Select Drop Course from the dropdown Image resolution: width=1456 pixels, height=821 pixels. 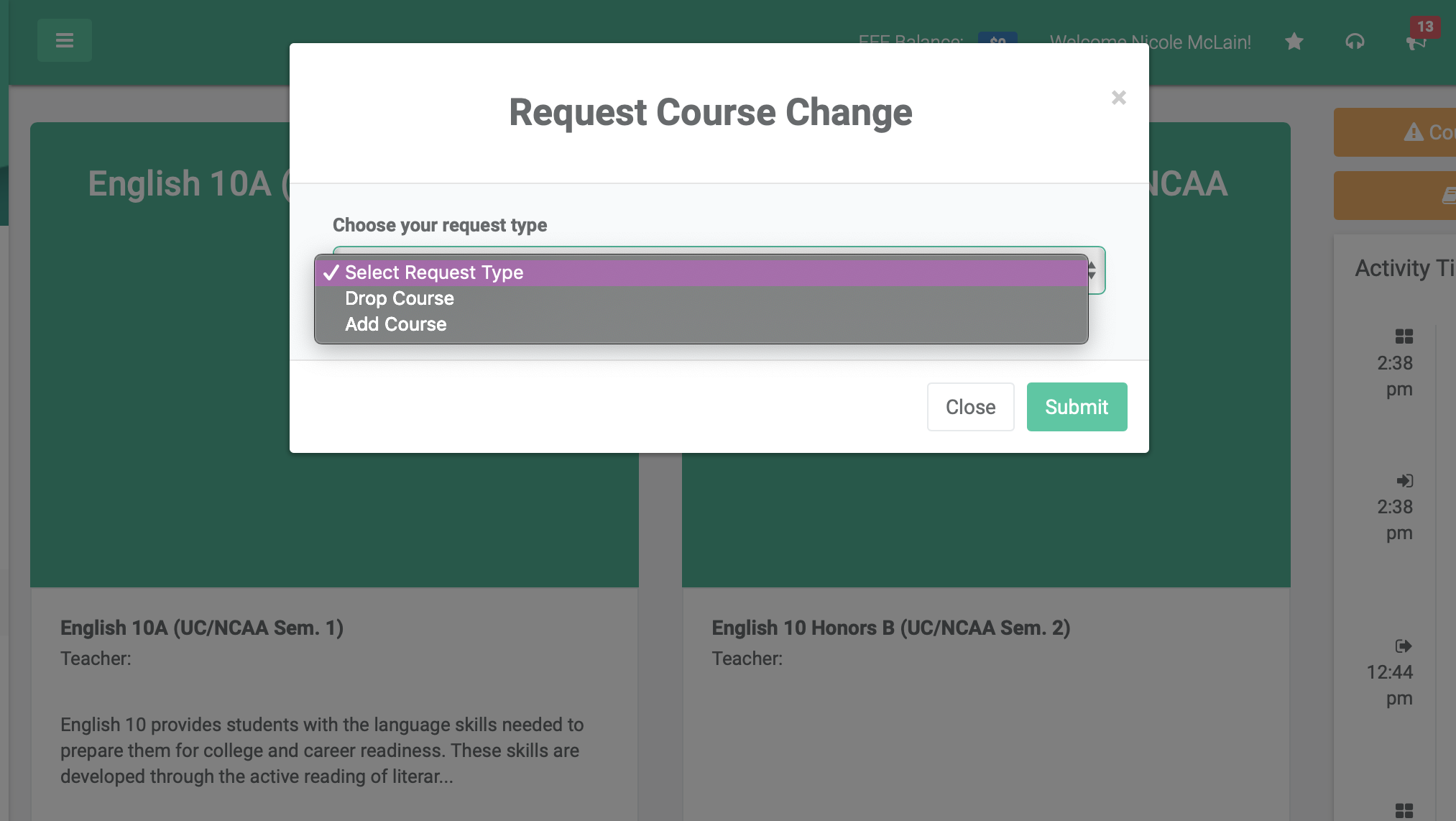tap(399, 298)
